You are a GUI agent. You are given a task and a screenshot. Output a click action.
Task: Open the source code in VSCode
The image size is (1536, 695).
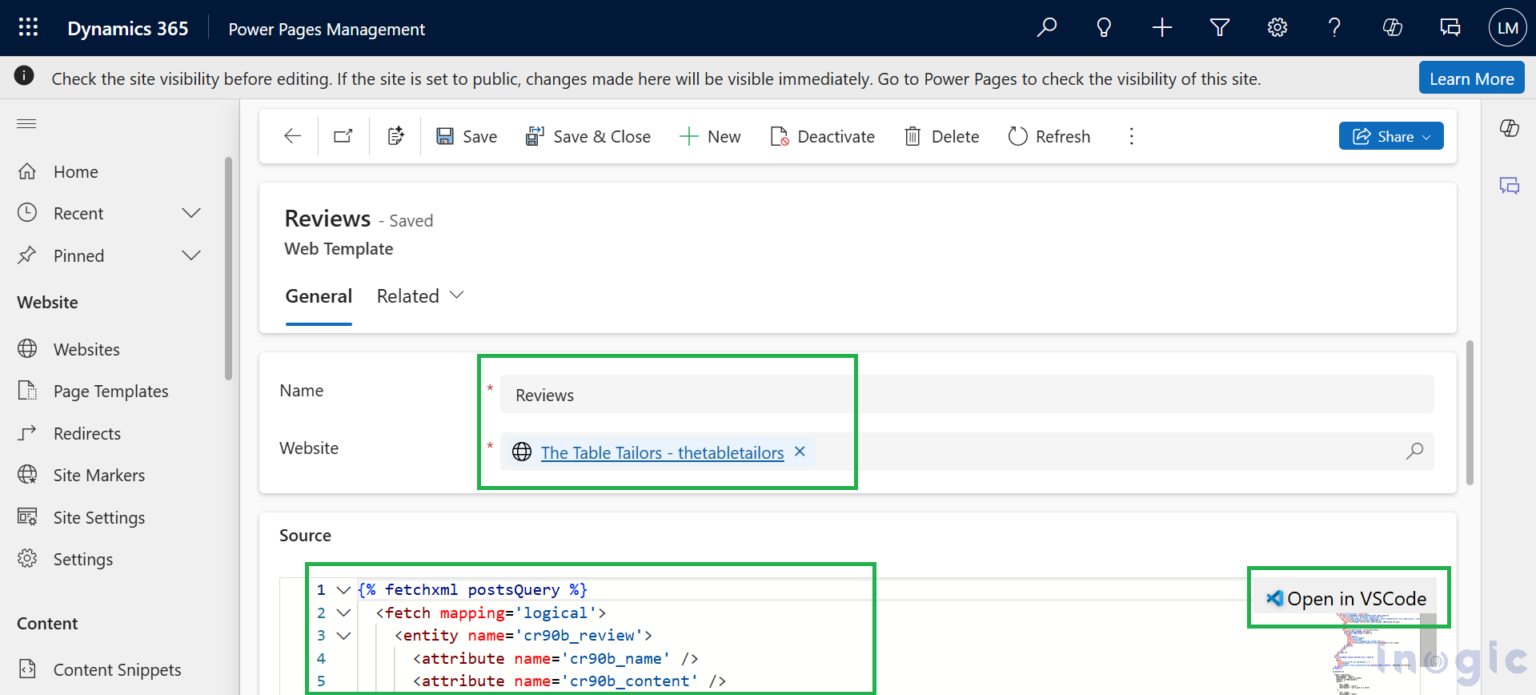1348,598
